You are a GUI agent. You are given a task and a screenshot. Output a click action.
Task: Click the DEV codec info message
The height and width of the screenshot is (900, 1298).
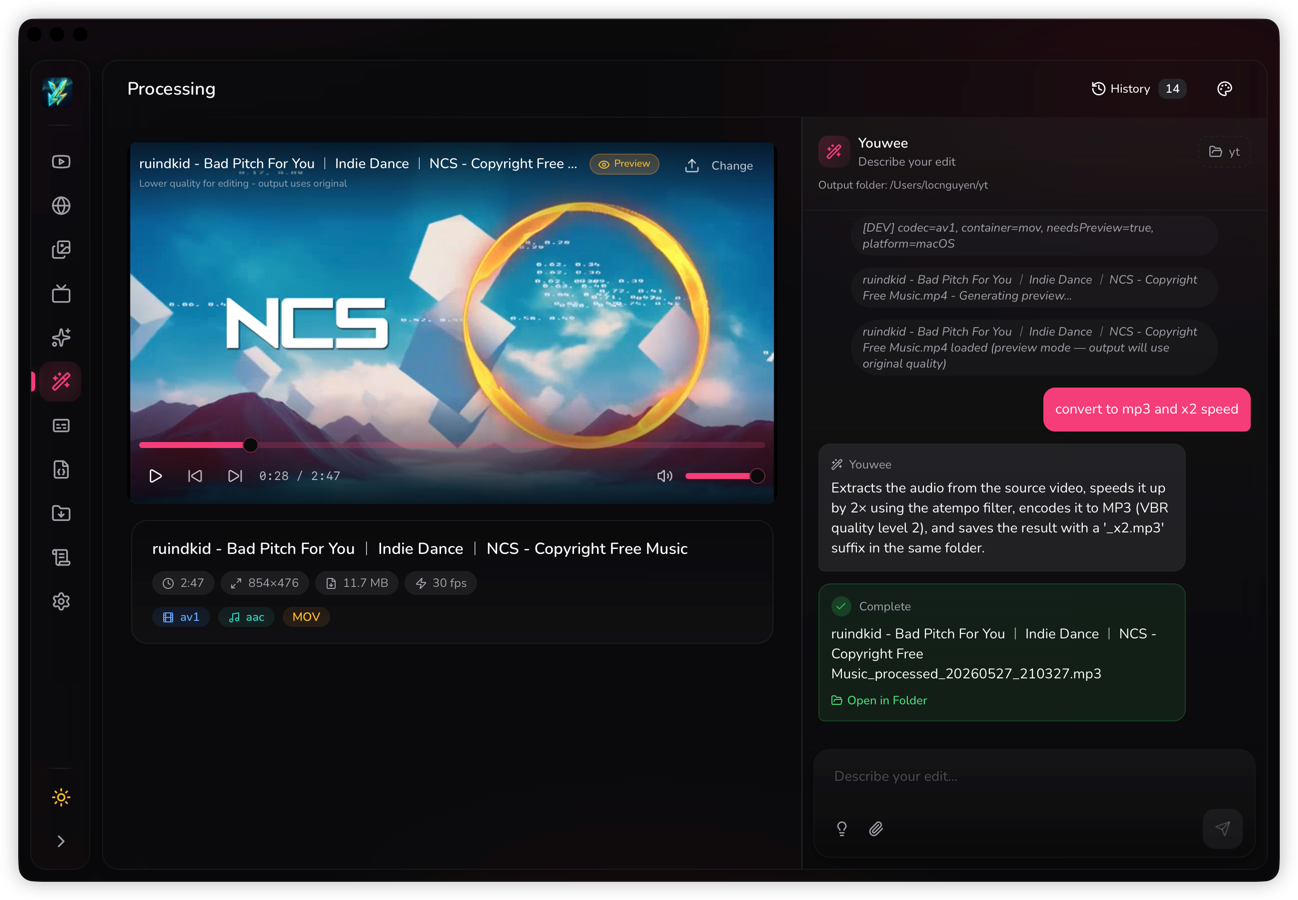1035,236
